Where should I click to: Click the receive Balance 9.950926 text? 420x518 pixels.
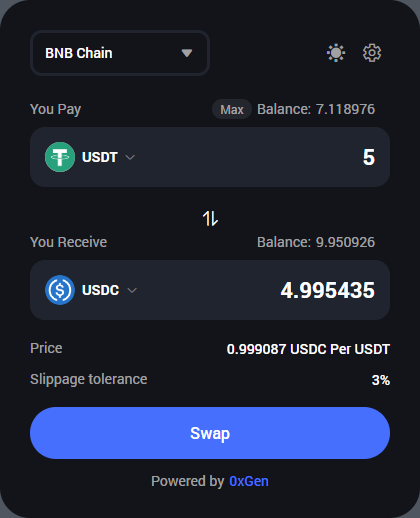316,242
